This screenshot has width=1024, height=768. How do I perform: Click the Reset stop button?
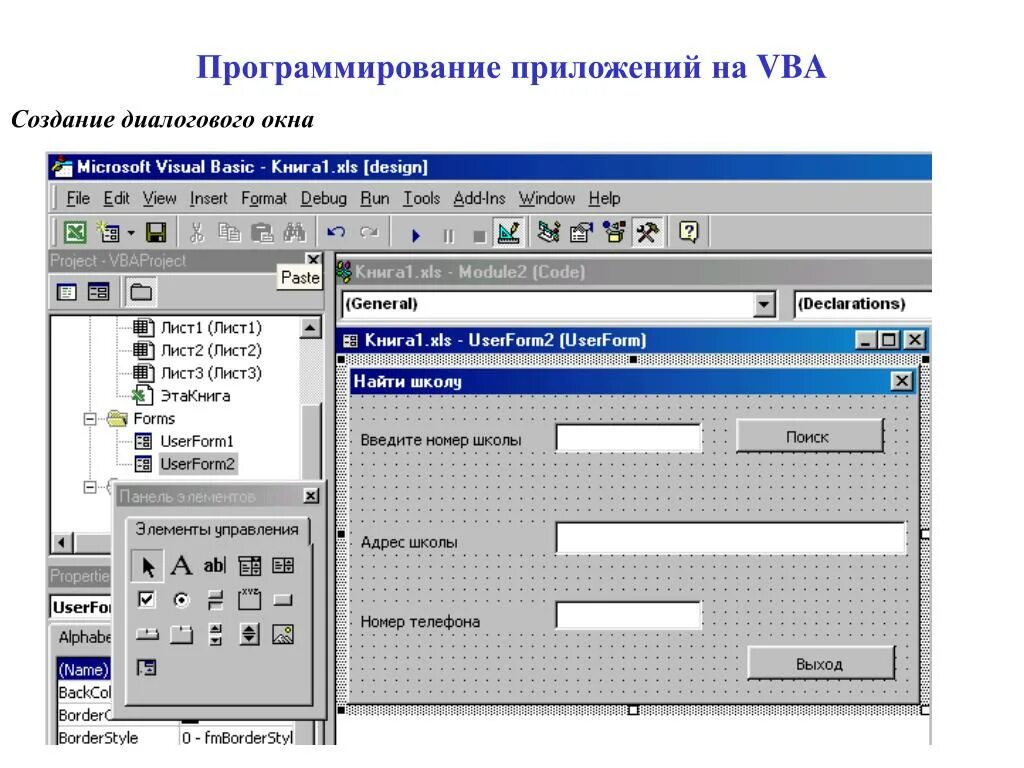click(479, 236)
